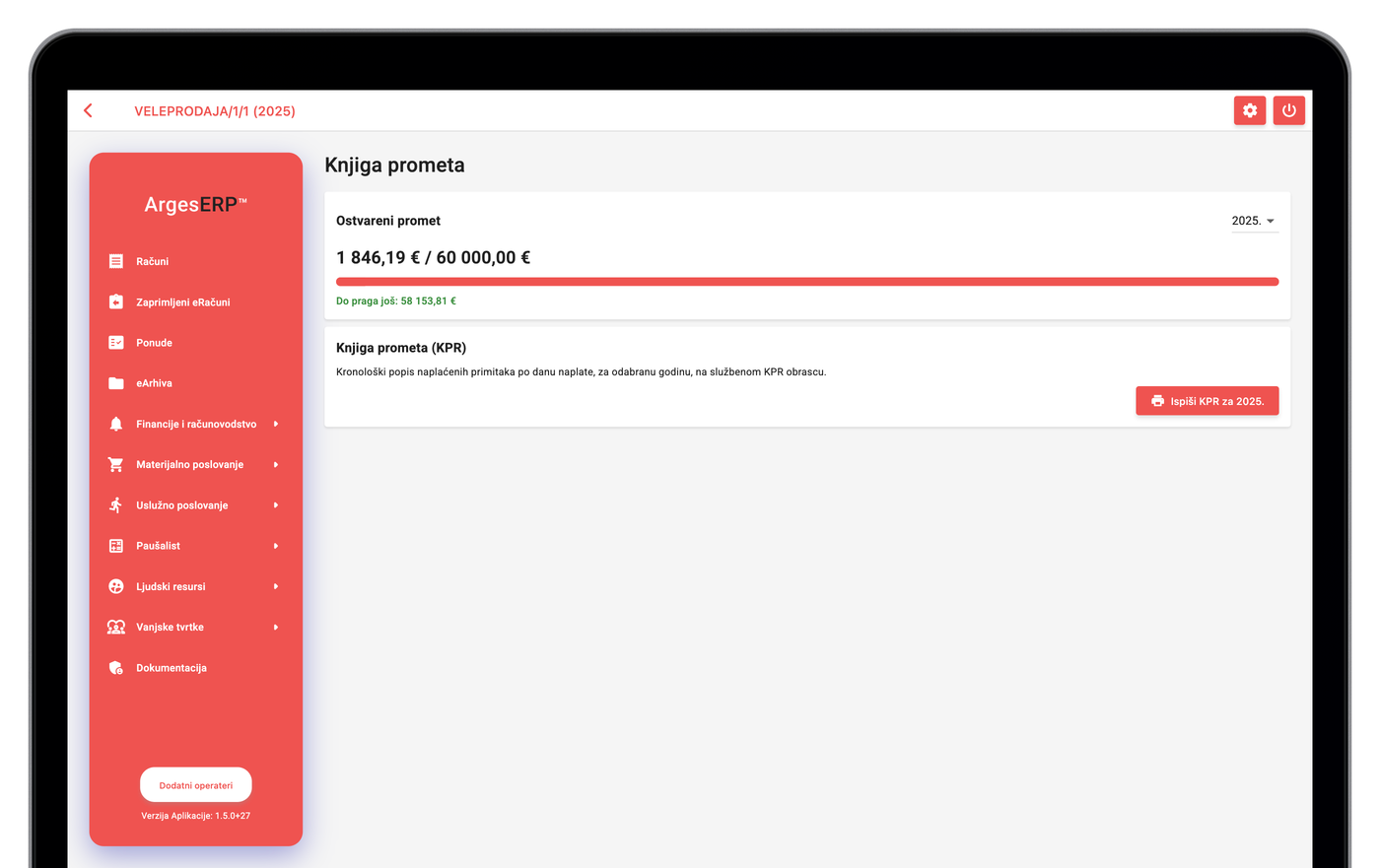
Task: Click the Zaprimljeni eRačuni clipboard icon
Action: pyautogui.click(x=116, y=301)
